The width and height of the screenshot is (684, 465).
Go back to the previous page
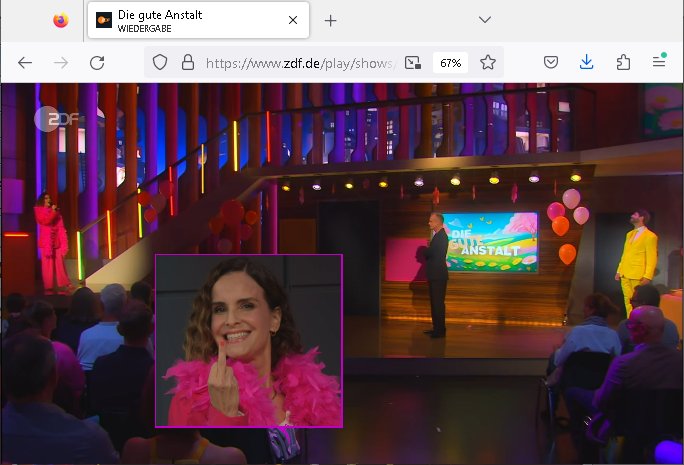coord(25,62)
